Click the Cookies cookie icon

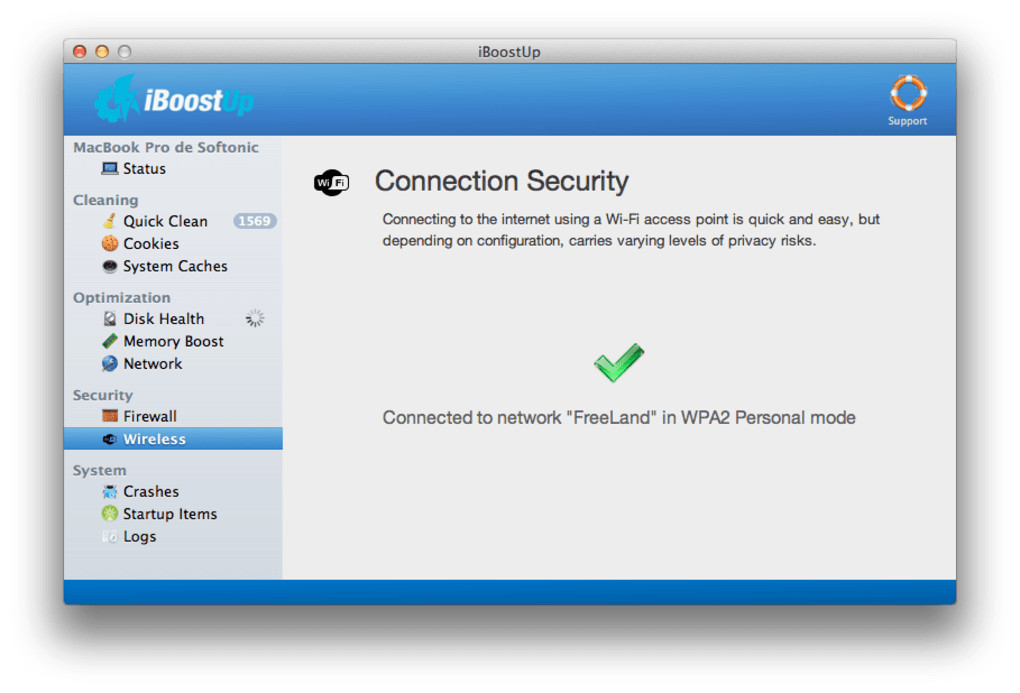110,244
